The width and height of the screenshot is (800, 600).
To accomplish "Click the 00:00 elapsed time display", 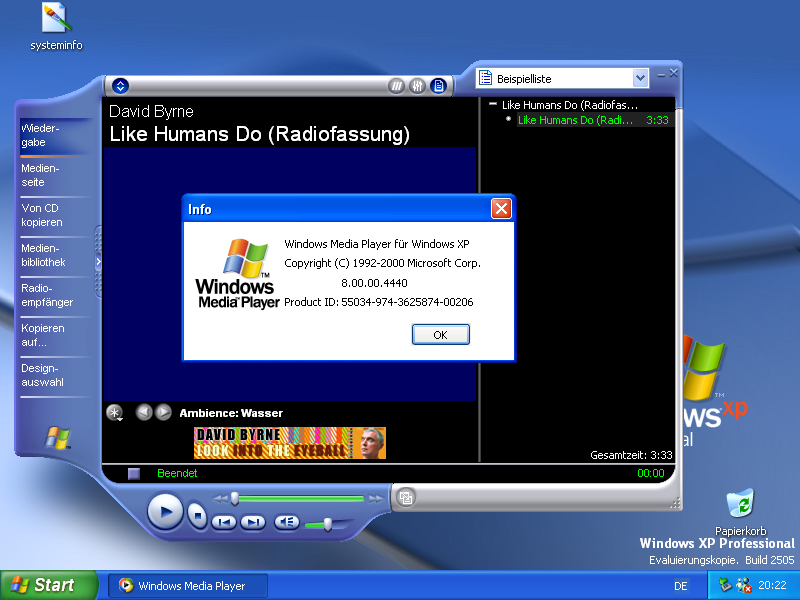I will coord(651,473).
